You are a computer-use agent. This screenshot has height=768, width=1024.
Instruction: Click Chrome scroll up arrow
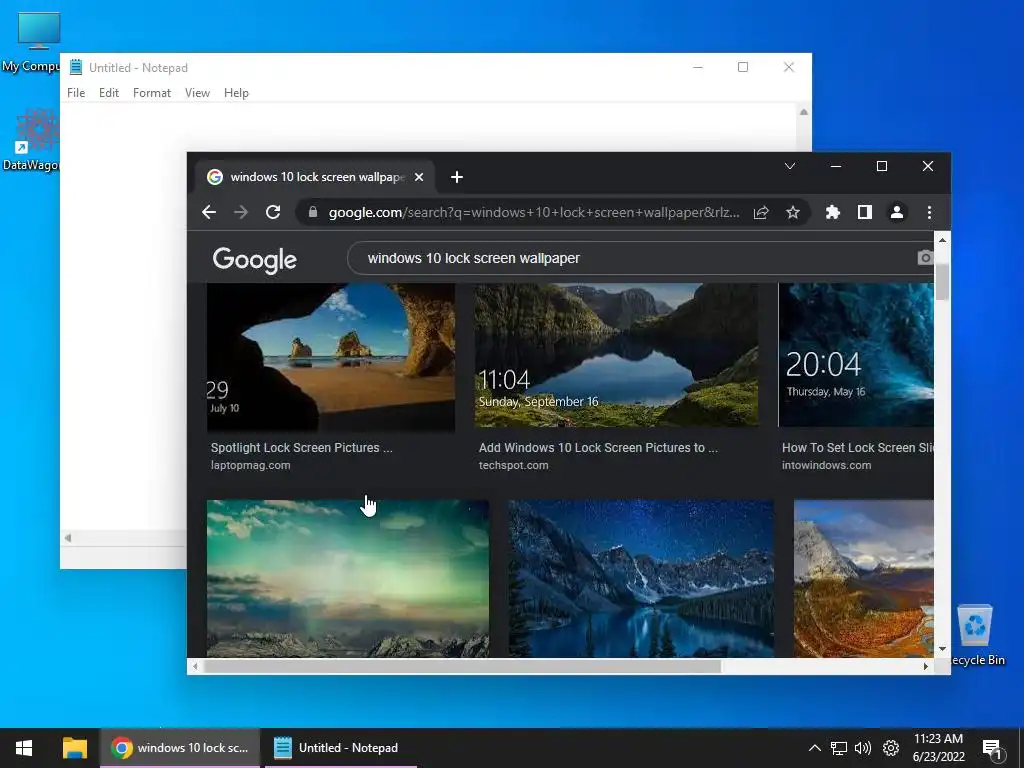[x=942, y=240]
